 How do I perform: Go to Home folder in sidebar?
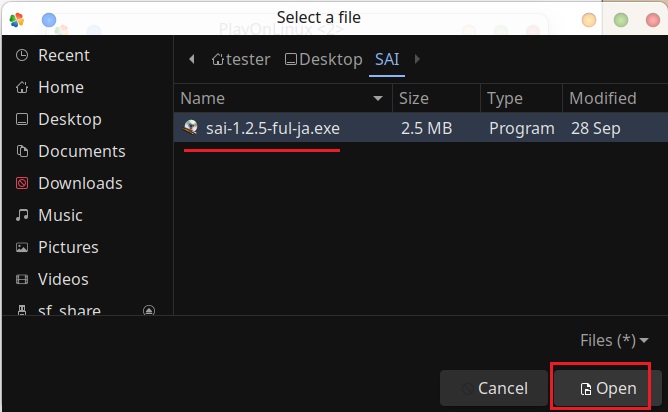coord(60,88)
